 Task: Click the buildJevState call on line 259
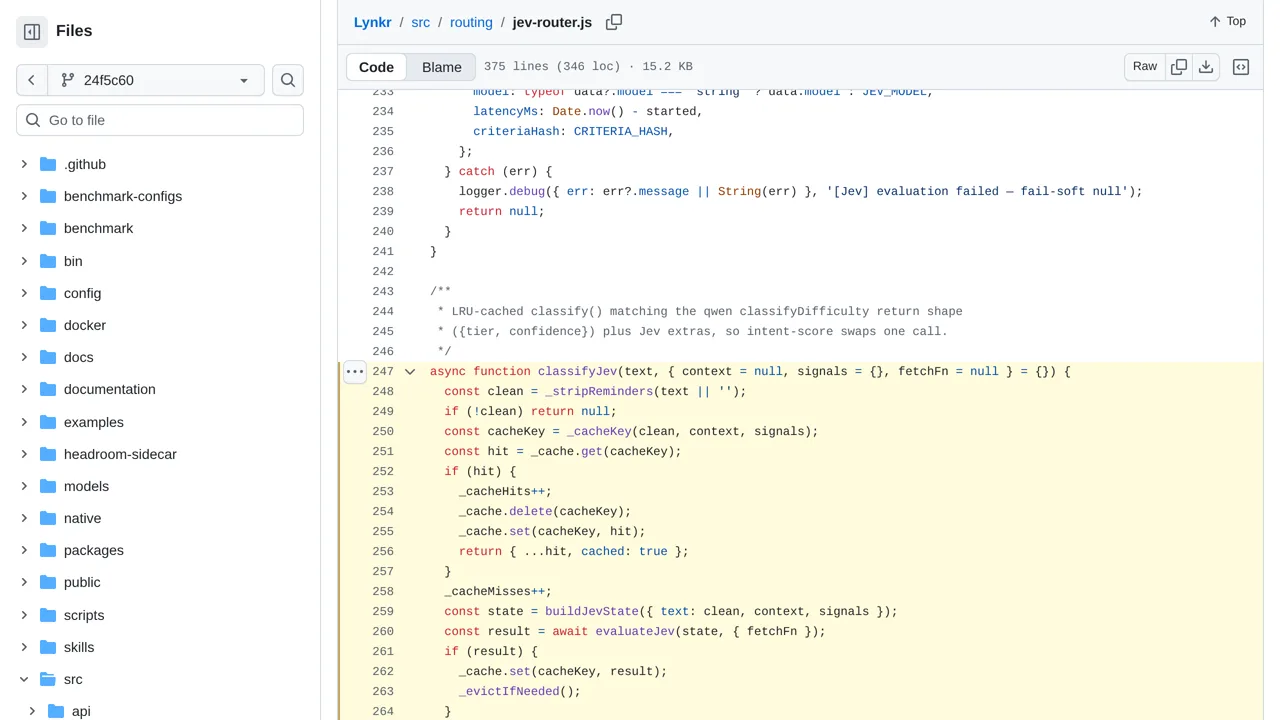(x=592, y=612)
